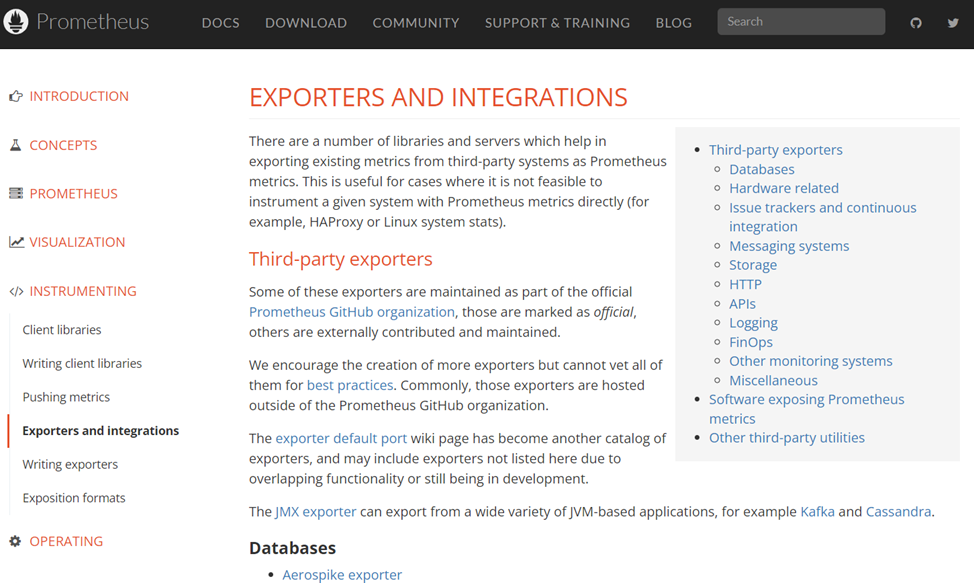
Task: Jump to Hardware related section
Action: coord(783,188)
